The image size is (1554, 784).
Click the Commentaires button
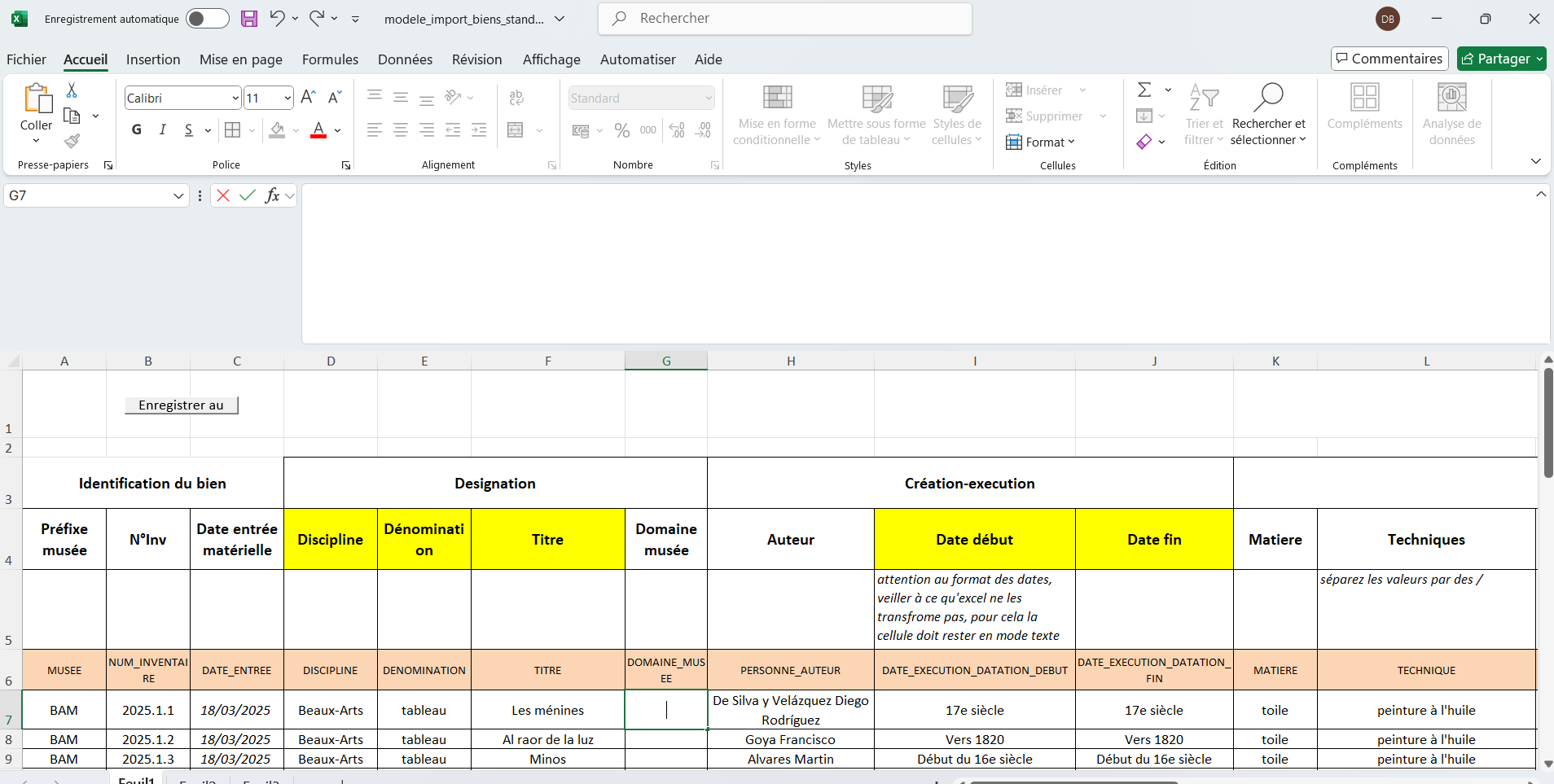[x=1389, y=59]
